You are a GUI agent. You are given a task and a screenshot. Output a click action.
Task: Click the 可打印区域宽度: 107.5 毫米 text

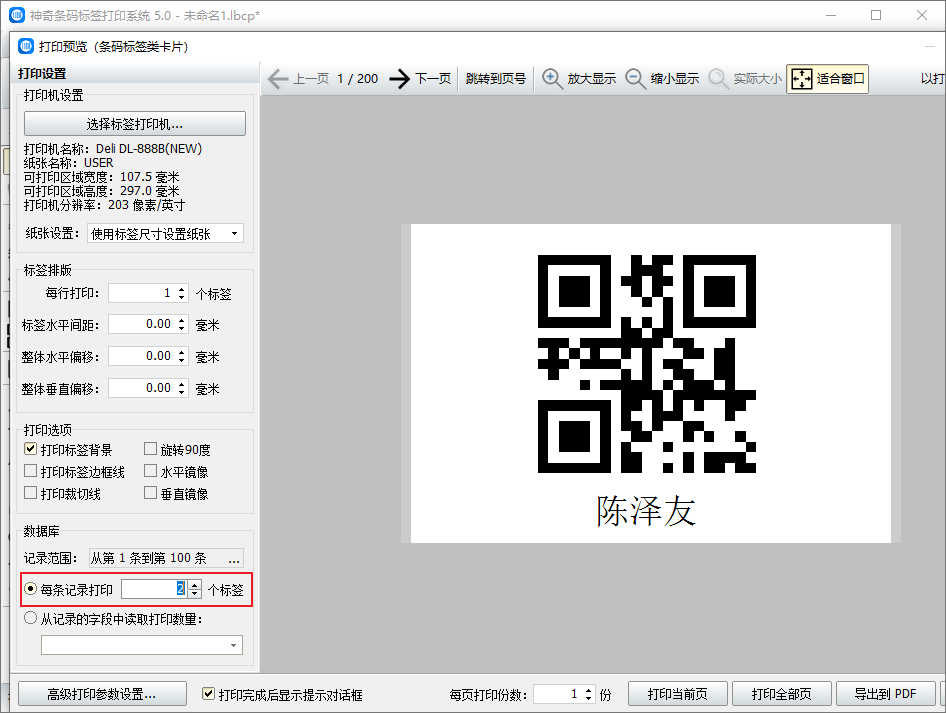coord(101,177)
